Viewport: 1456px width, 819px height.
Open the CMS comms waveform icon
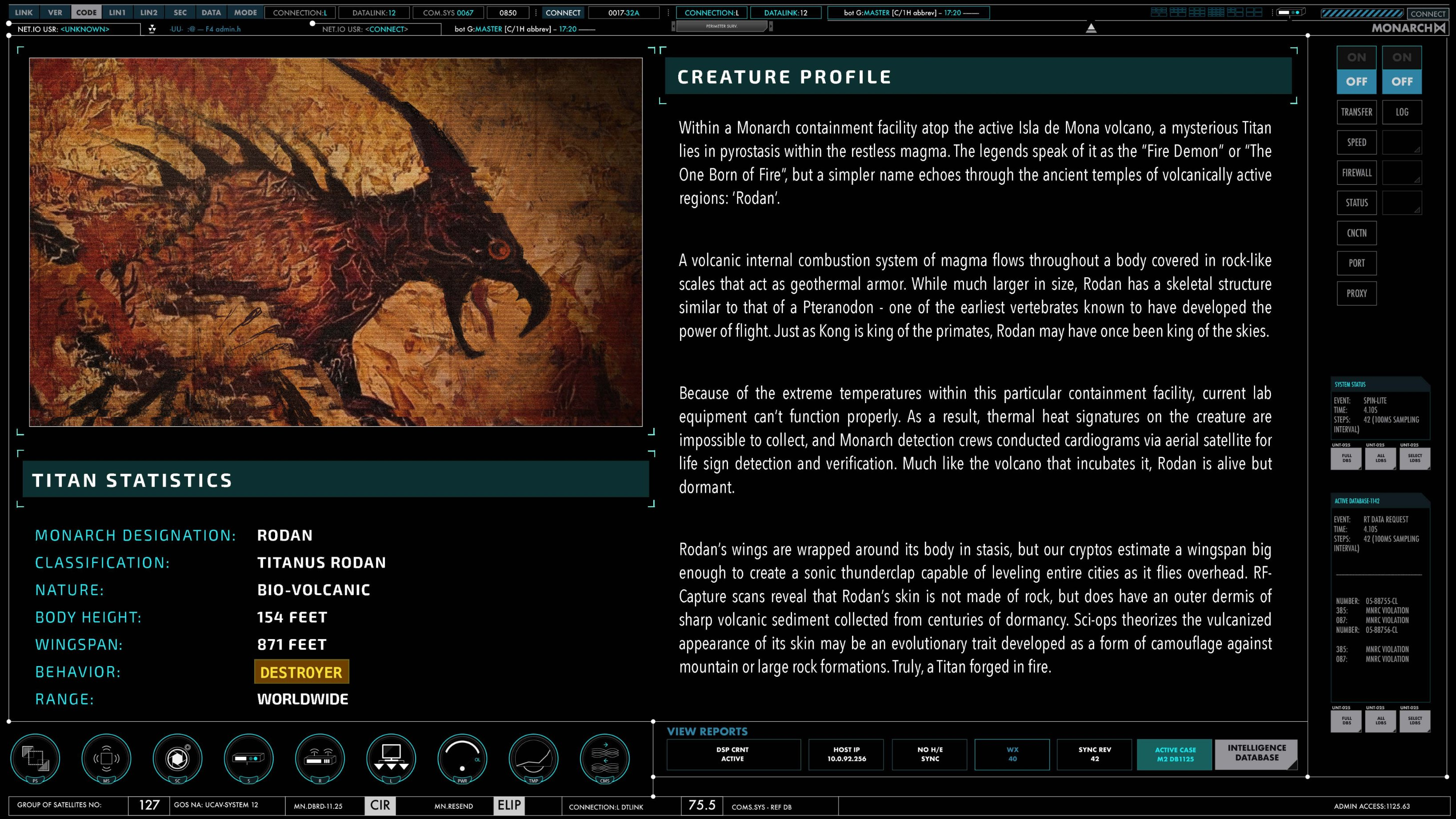(605, 758)
